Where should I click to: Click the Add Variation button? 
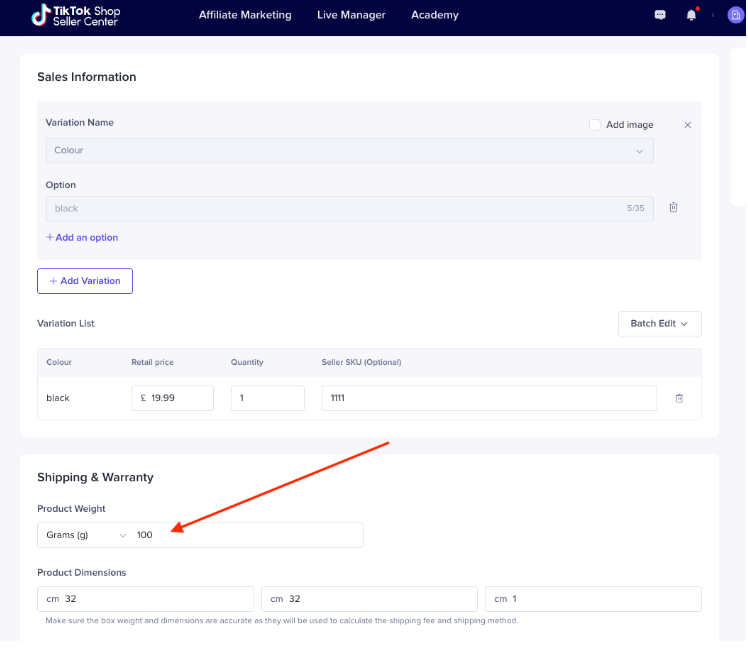pos(85,281)
